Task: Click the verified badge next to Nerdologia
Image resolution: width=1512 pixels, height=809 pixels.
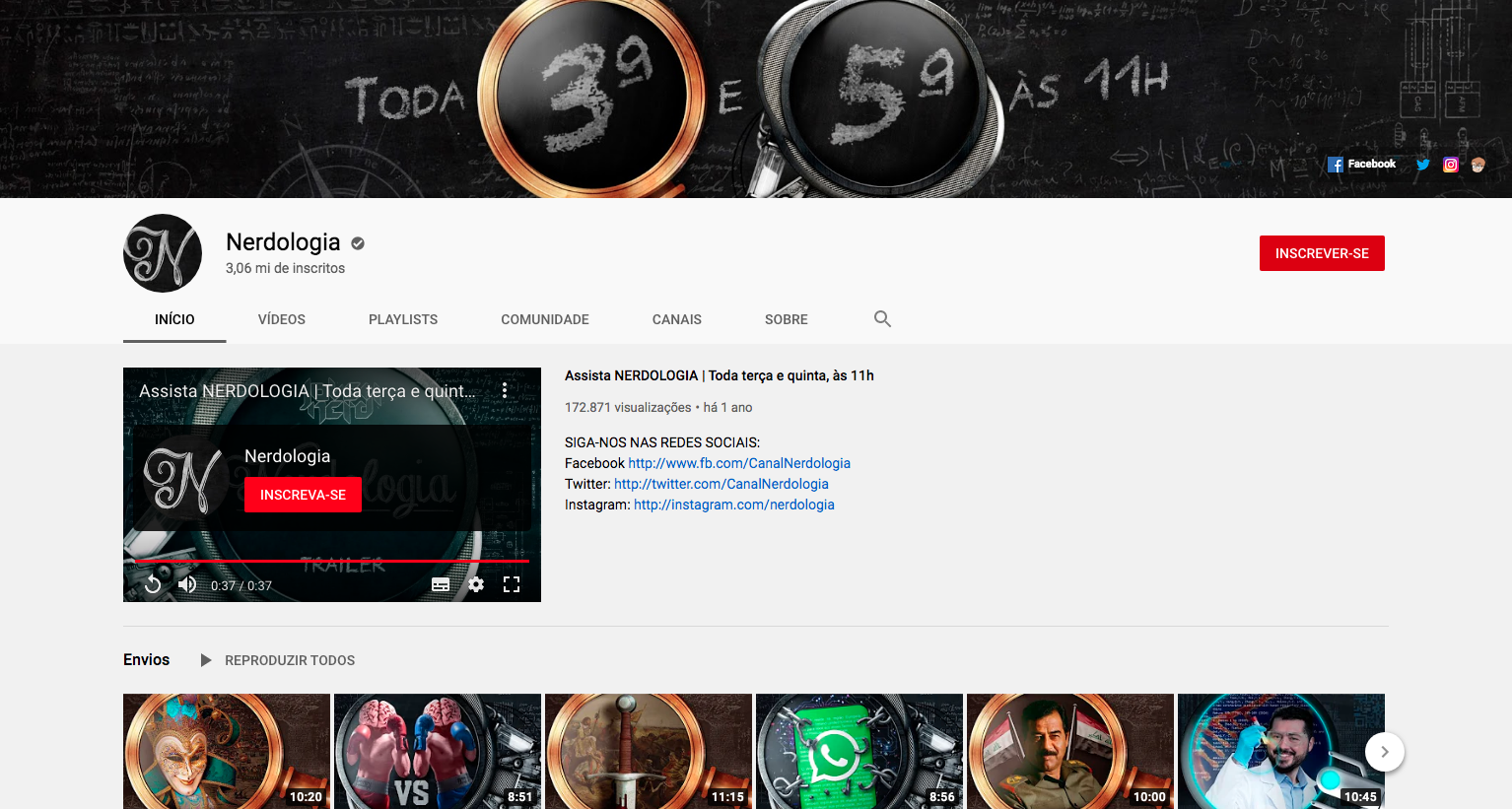Action: 358,243
